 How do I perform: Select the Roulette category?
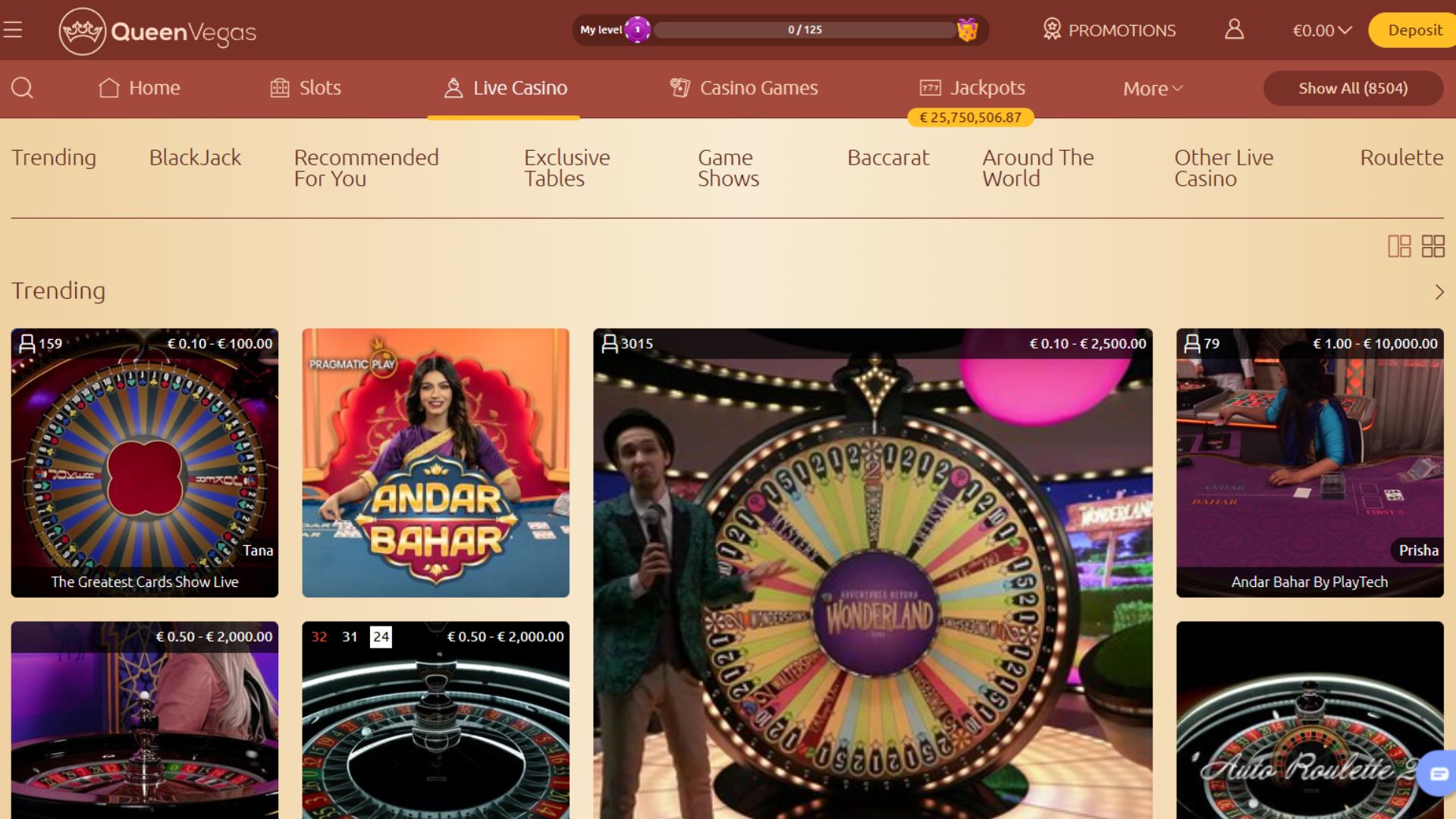click(1401, 158)
